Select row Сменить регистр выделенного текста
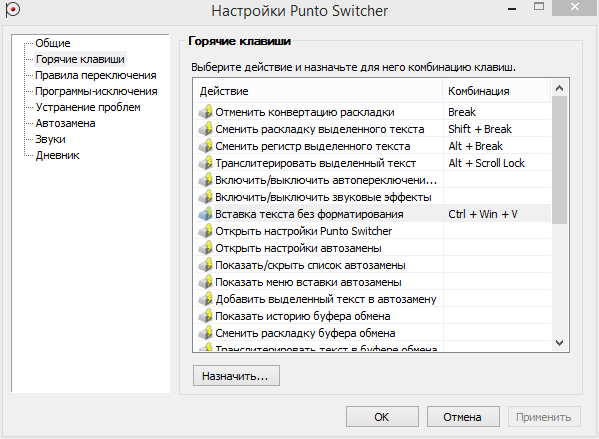The image size is (599, 439). (372, 146)
